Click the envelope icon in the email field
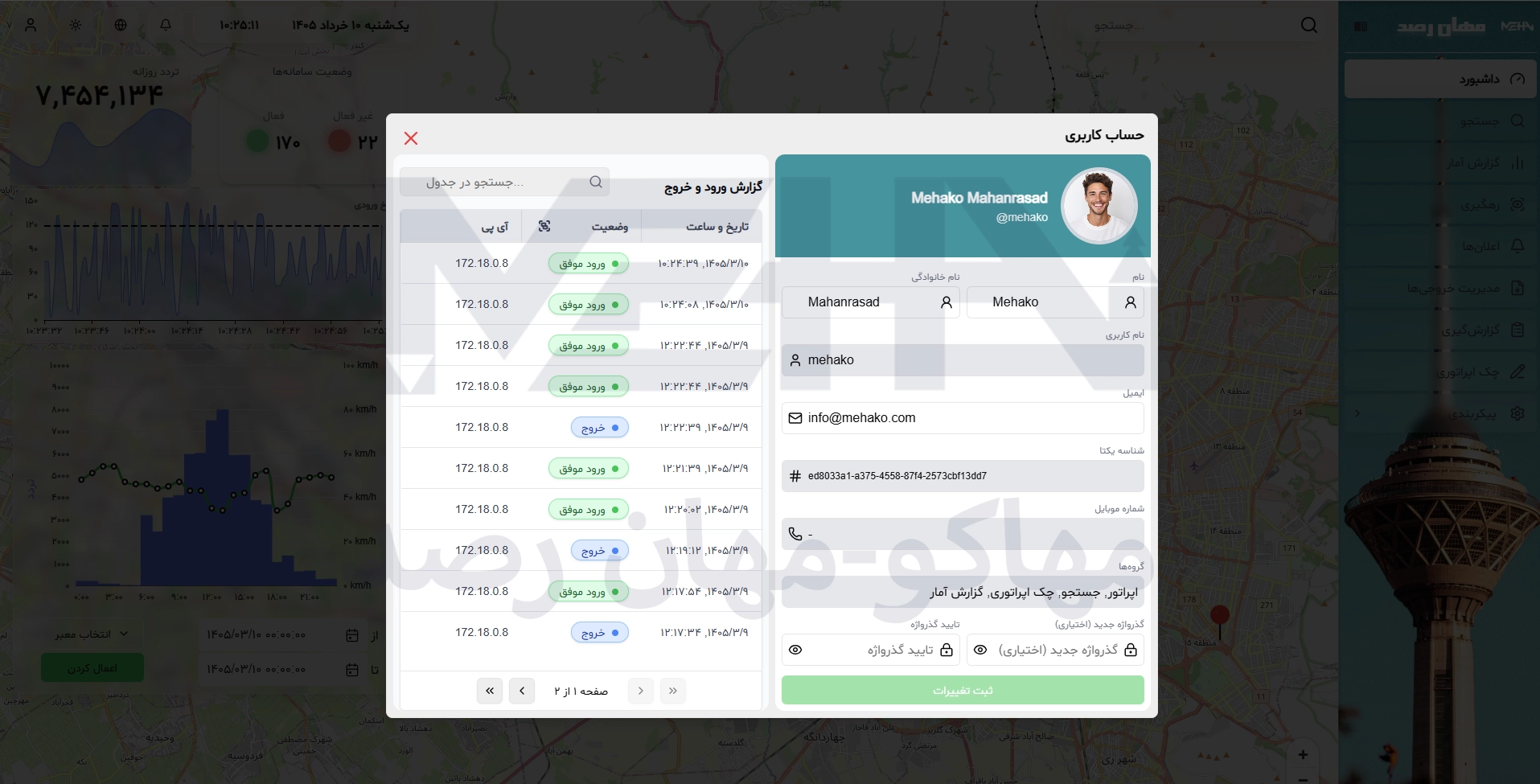This screenshot has height=784, width=1540. click(795, 418)
